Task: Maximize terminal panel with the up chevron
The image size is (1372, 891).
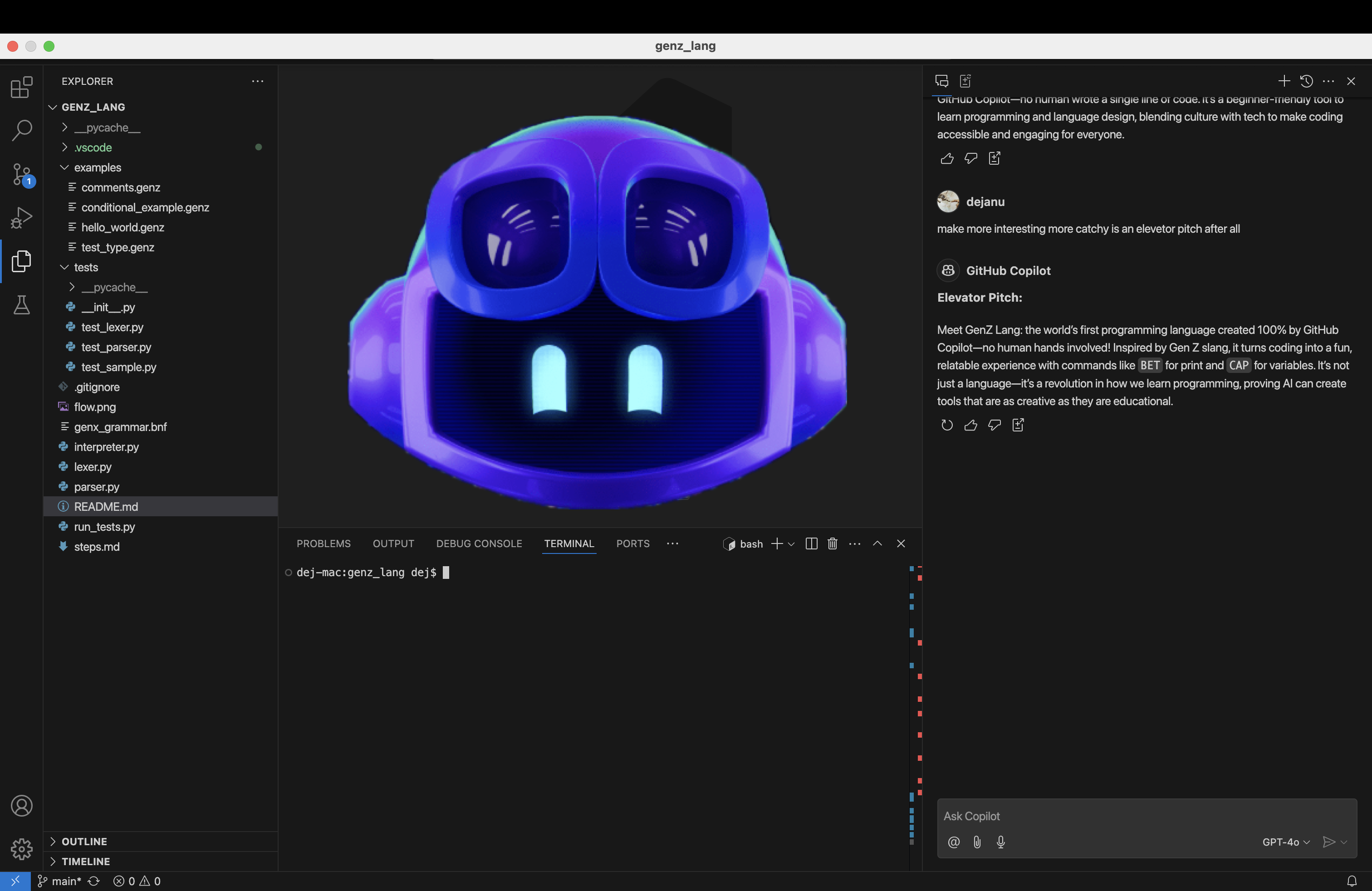Action: coord(877,543)
